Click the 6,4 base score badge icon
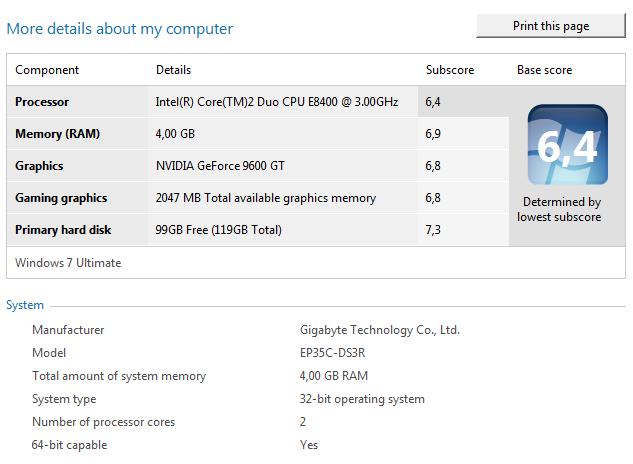The height and width of the screenshot is (464, 633). pyautogui.click(x=568, y=145)
